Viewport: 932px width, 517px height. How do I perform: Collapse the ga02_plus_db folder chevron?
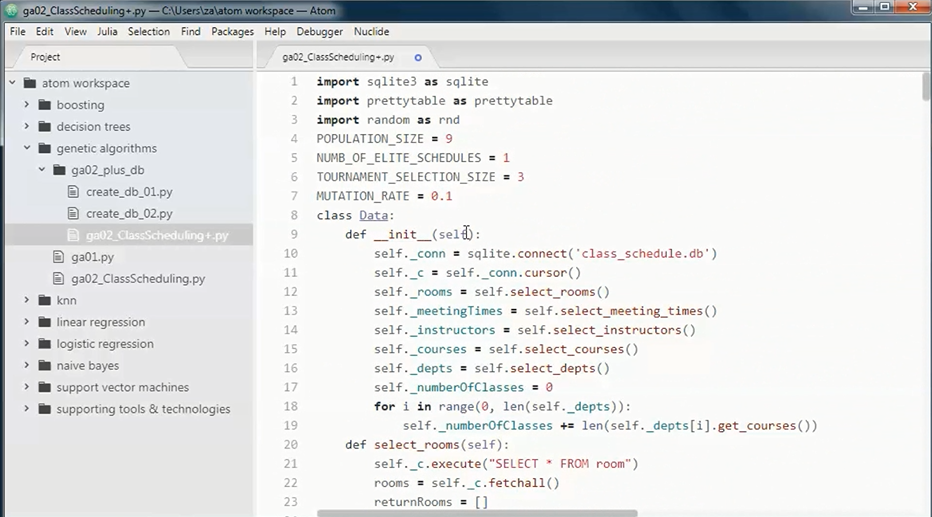[42, 169]
